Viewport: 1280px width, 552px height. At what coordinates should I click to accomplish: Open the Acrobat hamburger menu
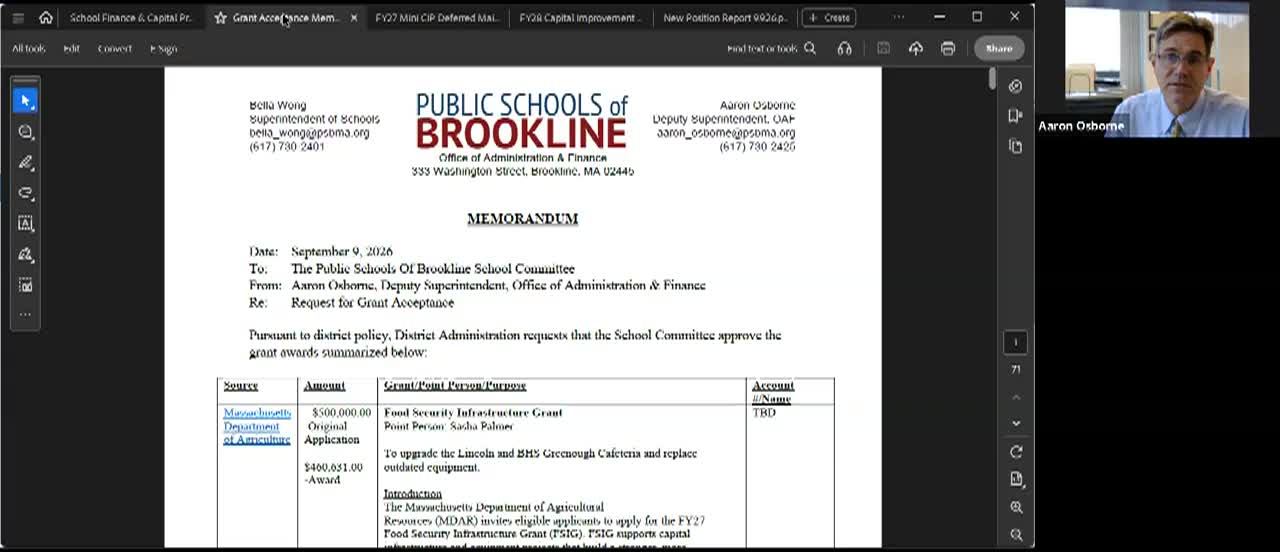(17, 17)
